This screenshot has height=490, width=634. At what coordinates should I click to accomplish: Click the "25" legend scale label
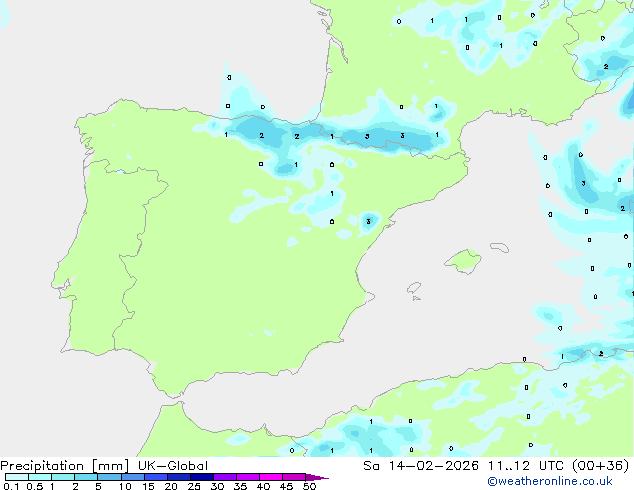(x=194, y=486)
